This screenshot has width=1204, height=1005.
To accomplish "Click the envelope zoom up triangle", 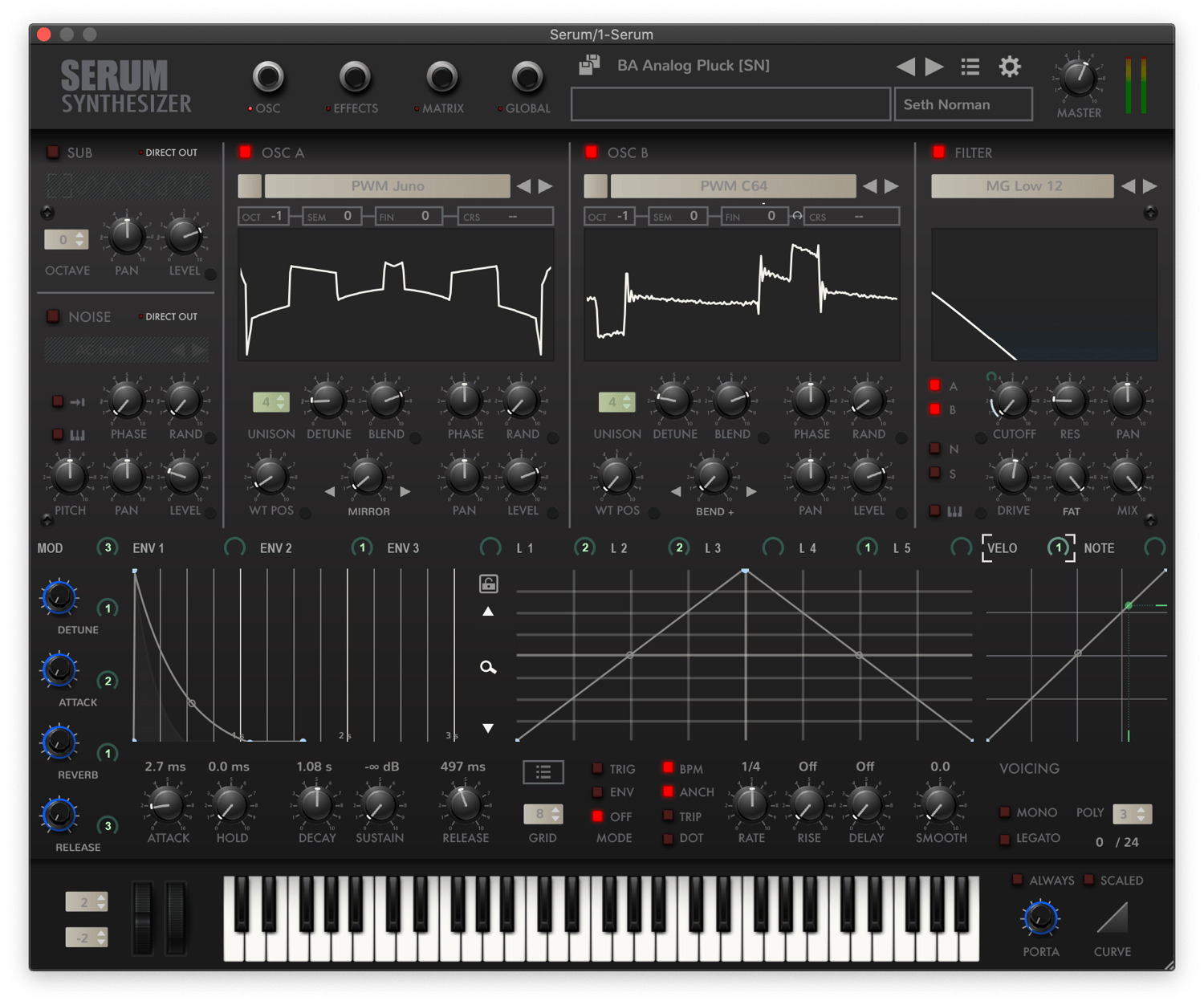I will point(488,612).
